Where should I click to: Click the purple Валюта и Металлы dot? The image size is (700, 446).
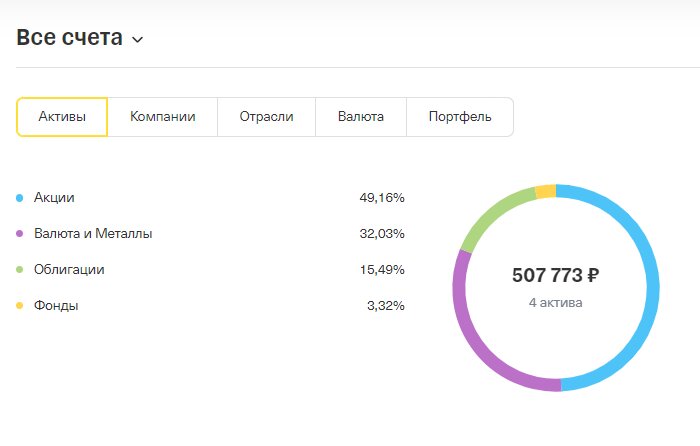(x=20, y=233)
